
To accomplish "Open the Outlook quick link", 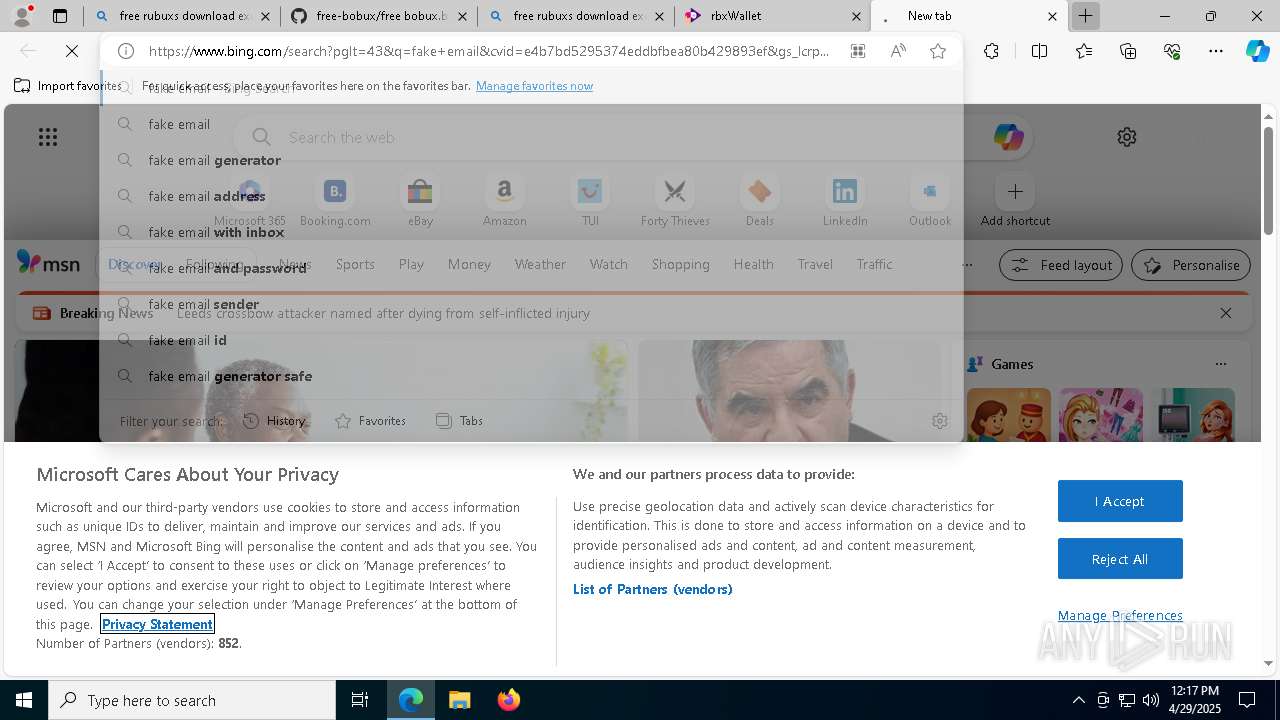I will point(930,201).
